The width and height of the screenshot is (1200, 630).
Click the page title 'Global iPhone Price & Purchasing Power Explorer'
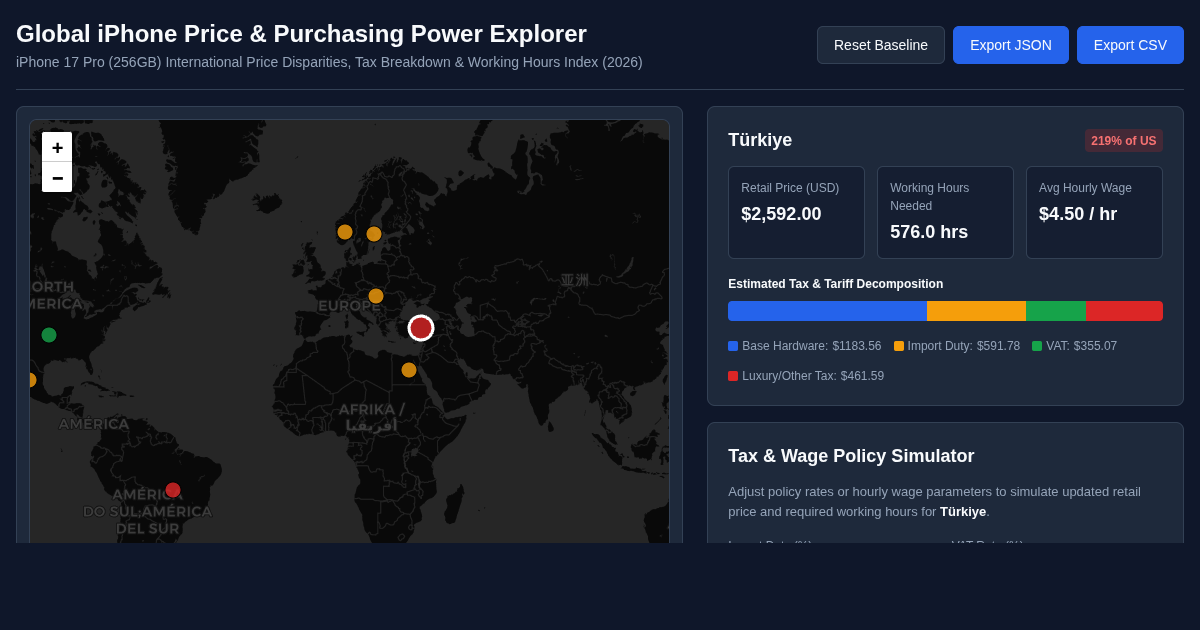pos(301,34)
